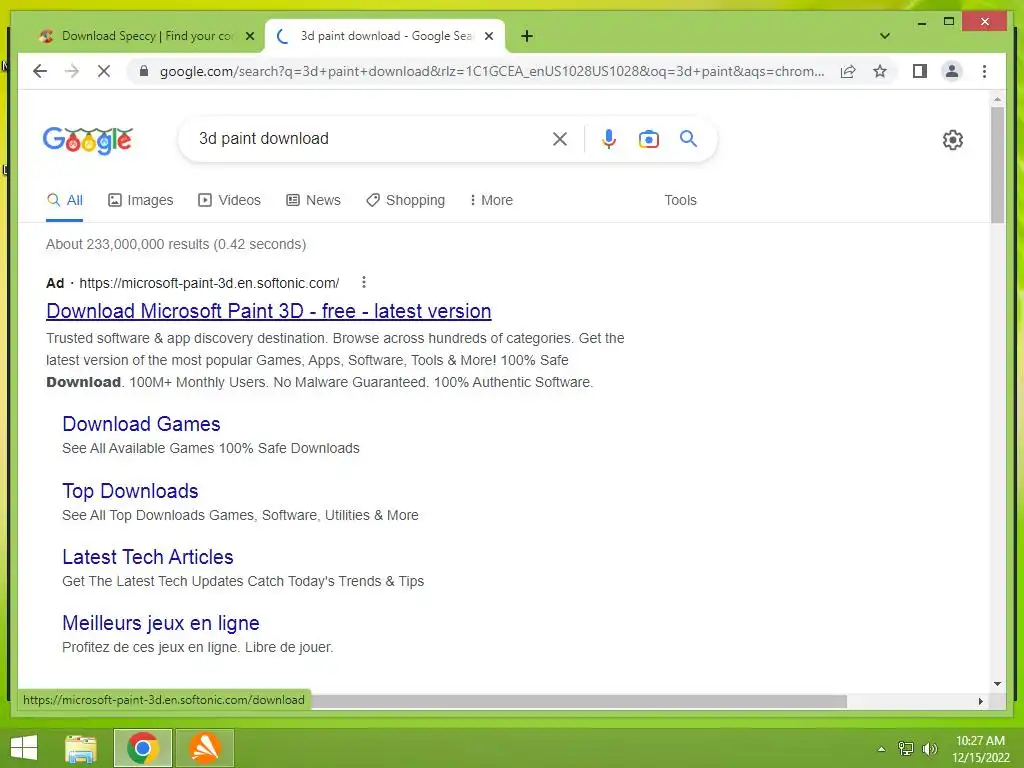
Task: Open the Windows Start menu
Action: pos(24,748)
